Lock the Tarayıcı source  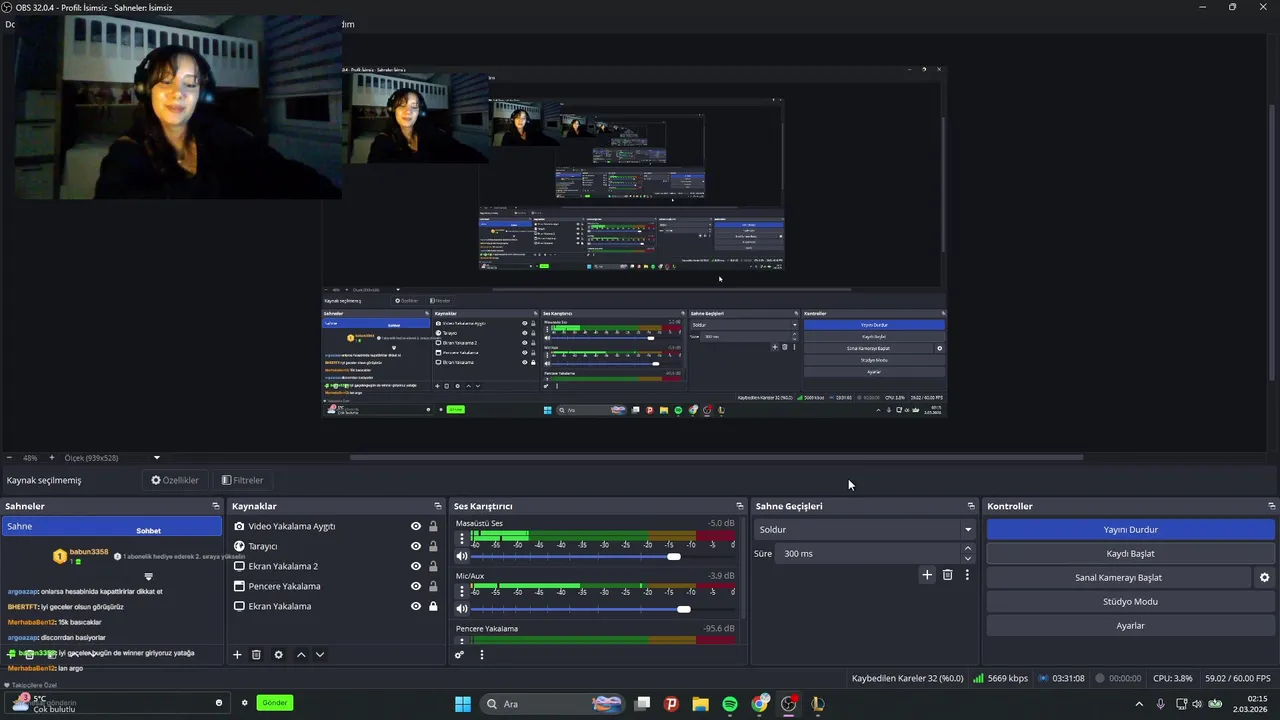tap(433, 546)
